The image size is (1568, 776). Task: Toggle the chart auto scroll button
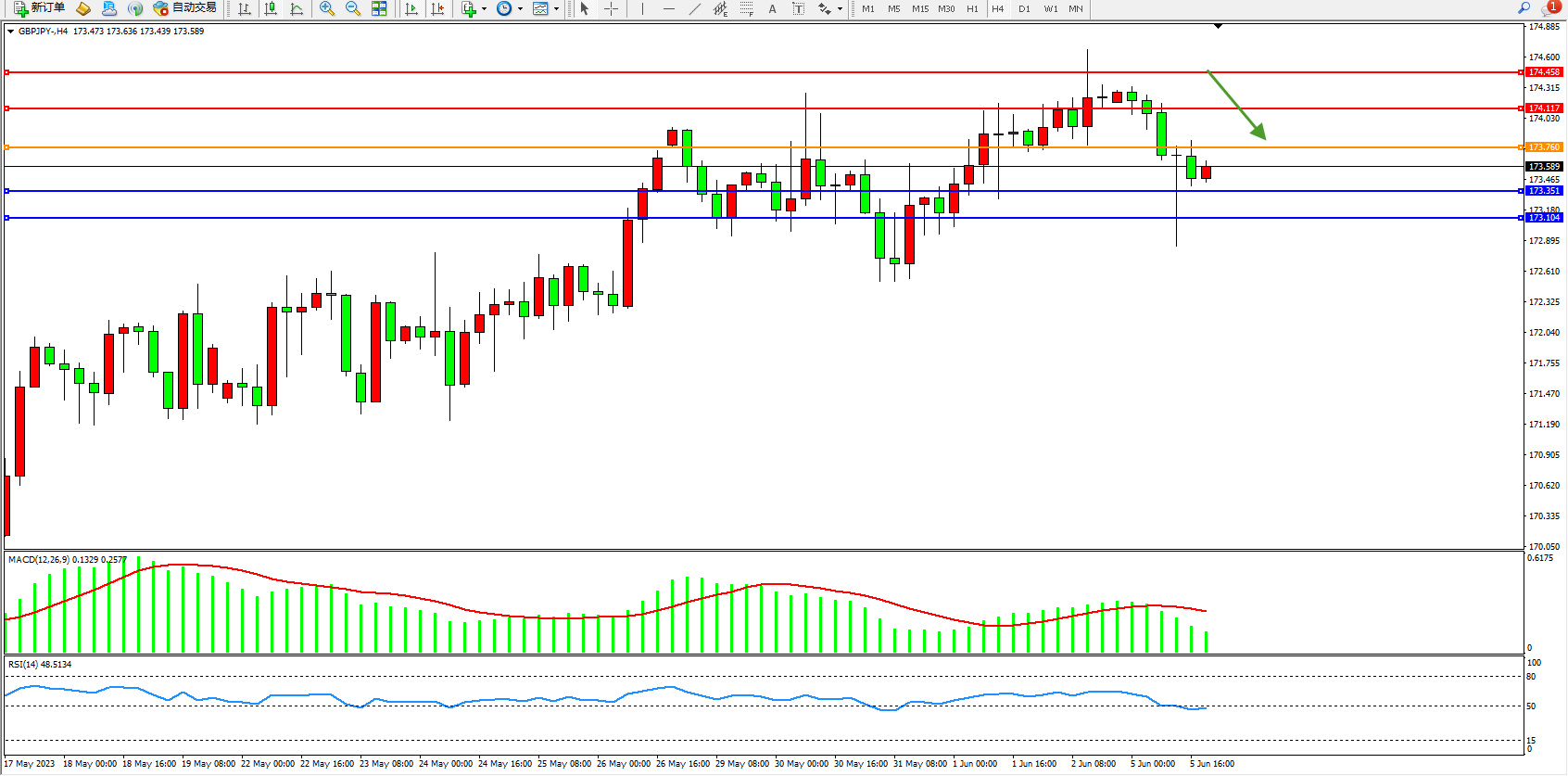pyautogui.click(x=411, y=8)
